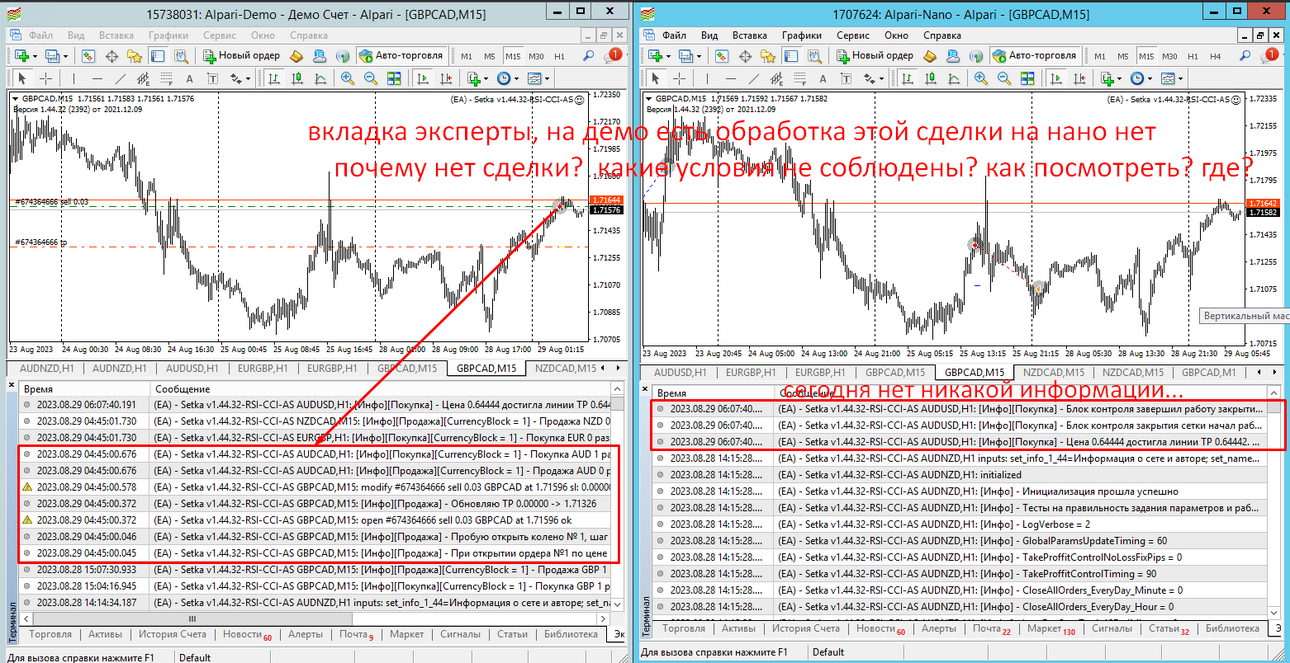The width and height of the screenshot is (1290, 663).
Task: Open periodicity dropdown in Alpari-Demo toolbar
Action: (x=516, y=78)
